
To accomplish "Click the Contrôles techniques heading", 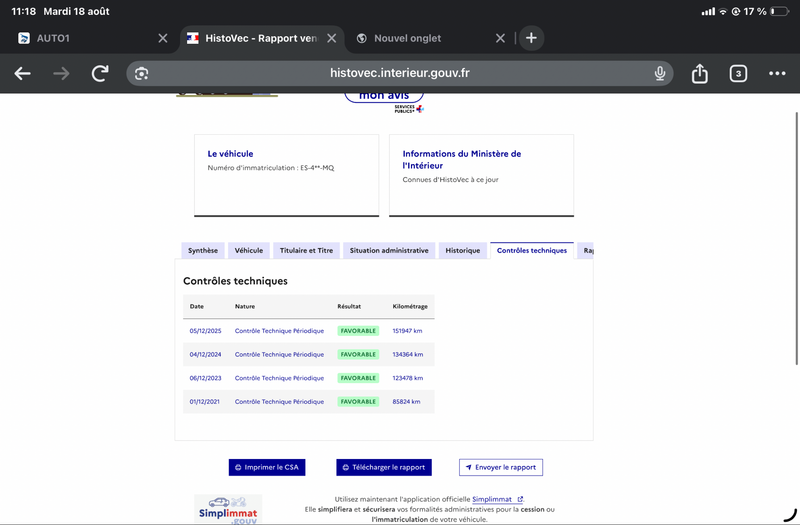I will pyautogui.click(x=235, y=281).
